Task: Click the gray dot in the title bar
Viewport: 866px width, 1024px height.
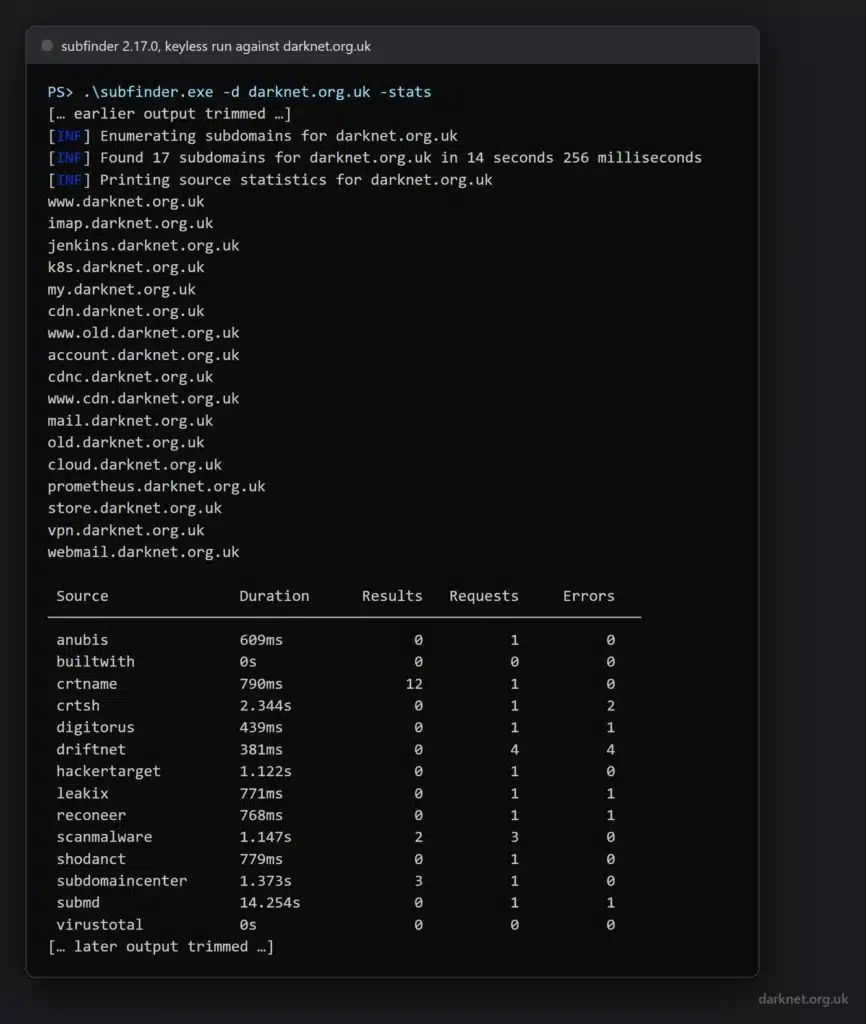Action: (47, 46)
